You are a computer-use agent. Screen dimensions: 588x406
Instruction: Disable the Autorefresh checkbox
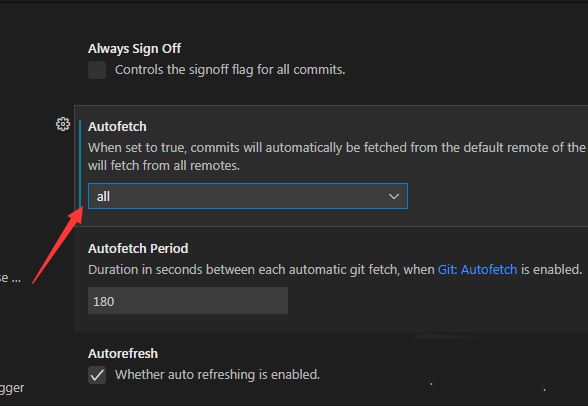(97, 375)
